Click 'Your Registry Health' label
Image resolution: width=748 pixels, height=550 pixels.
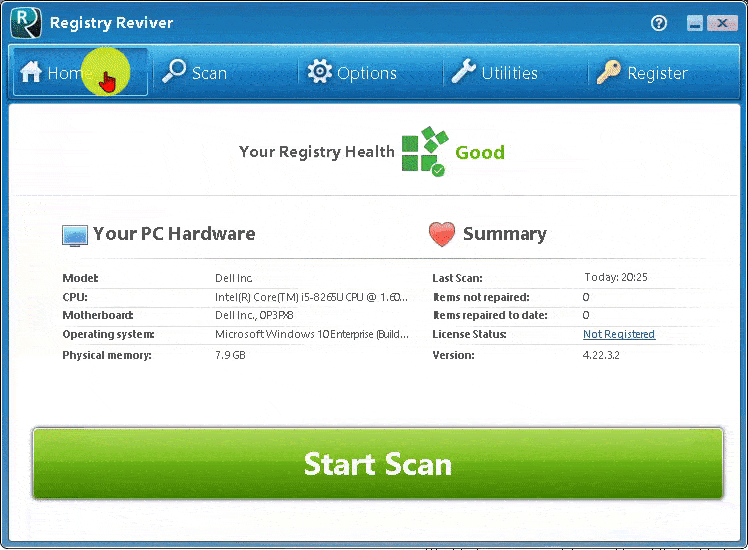(x=317, y=152)
